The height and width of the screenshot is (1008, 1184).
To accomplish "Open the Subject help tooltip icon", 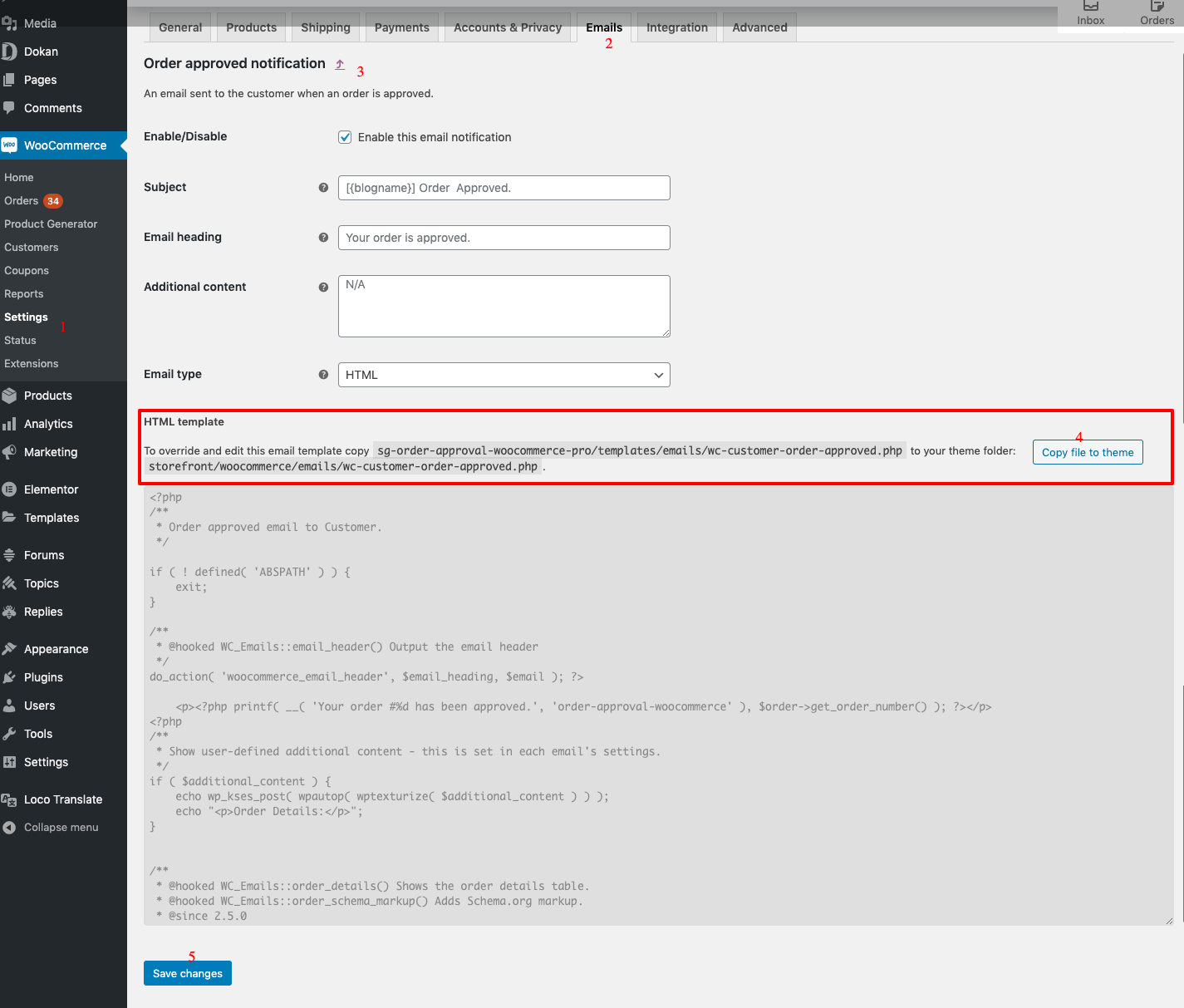I will [x=323, y=187].
